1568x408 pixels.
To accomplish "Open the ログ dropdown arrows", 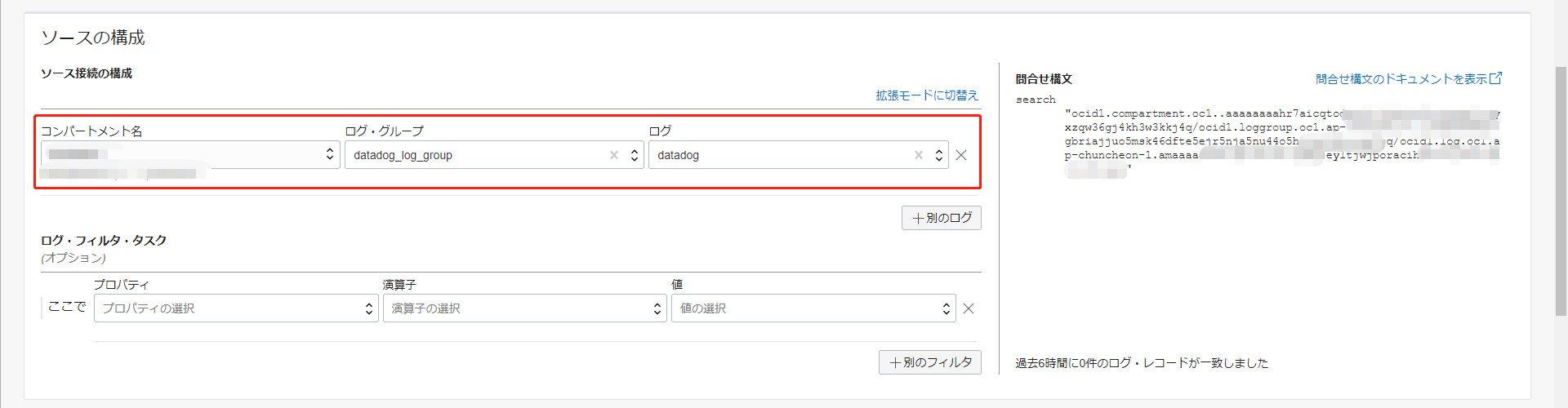I will click(939, 155).
